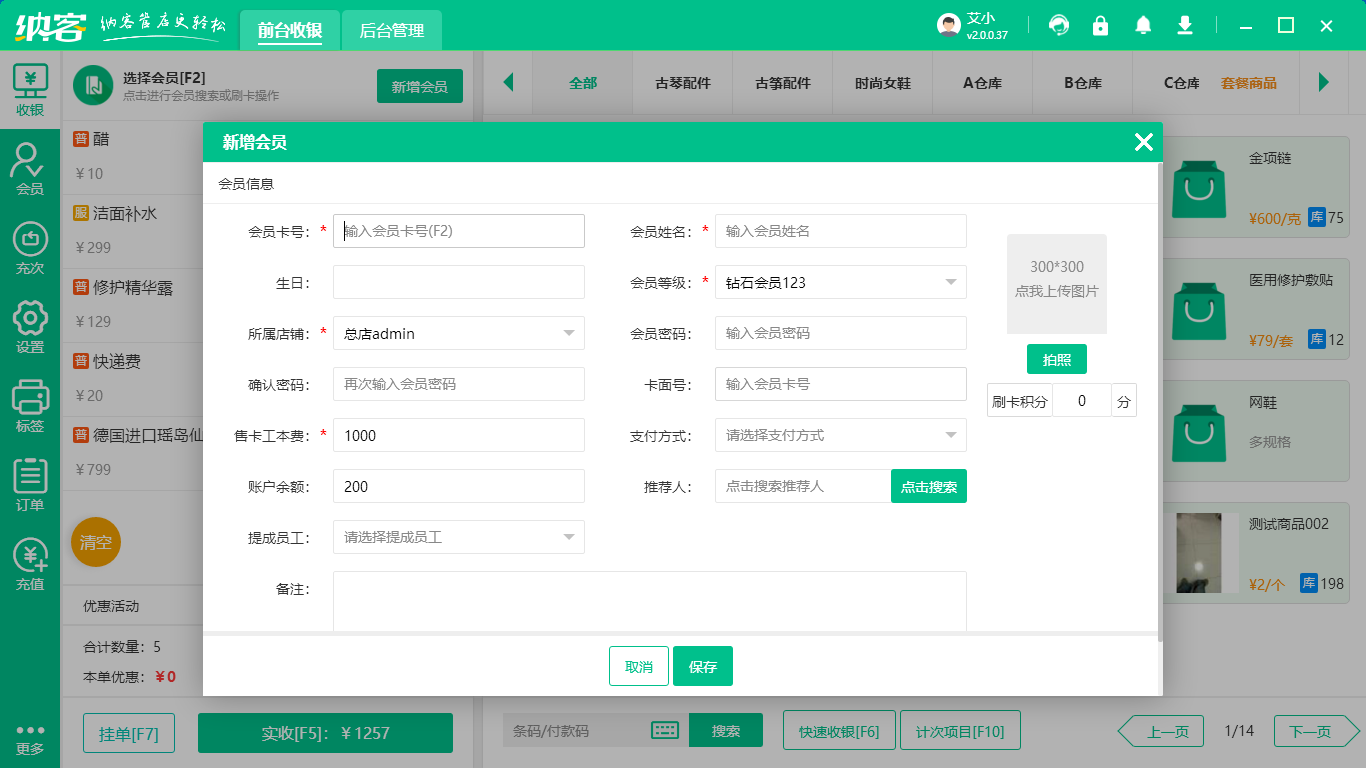Open the 充次 recharge-times sidebar icon
The height and width of the screenshot is (768, 1366).
30,248
